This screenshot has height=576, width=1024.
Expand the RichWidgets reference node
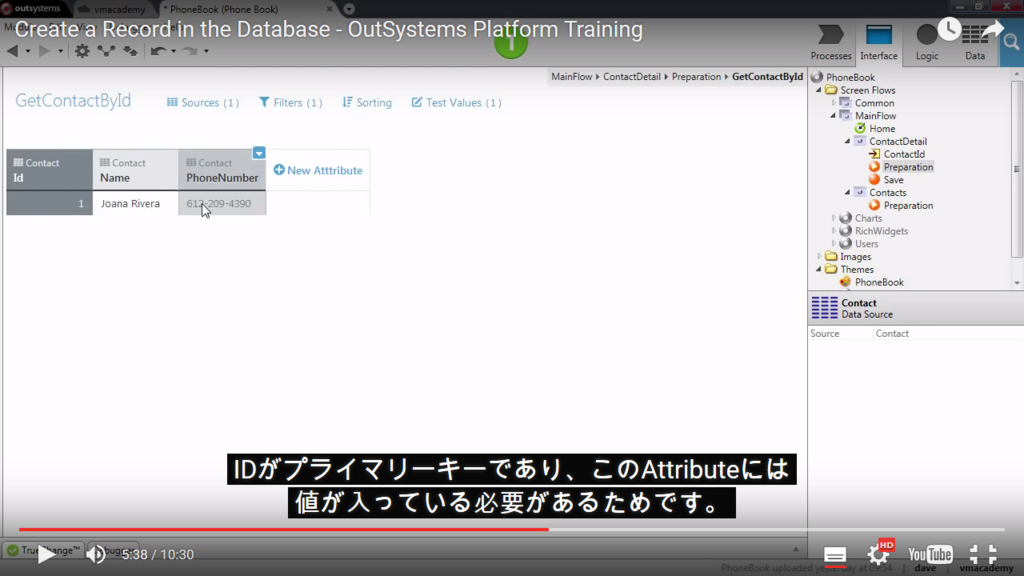tap(833, 231)
